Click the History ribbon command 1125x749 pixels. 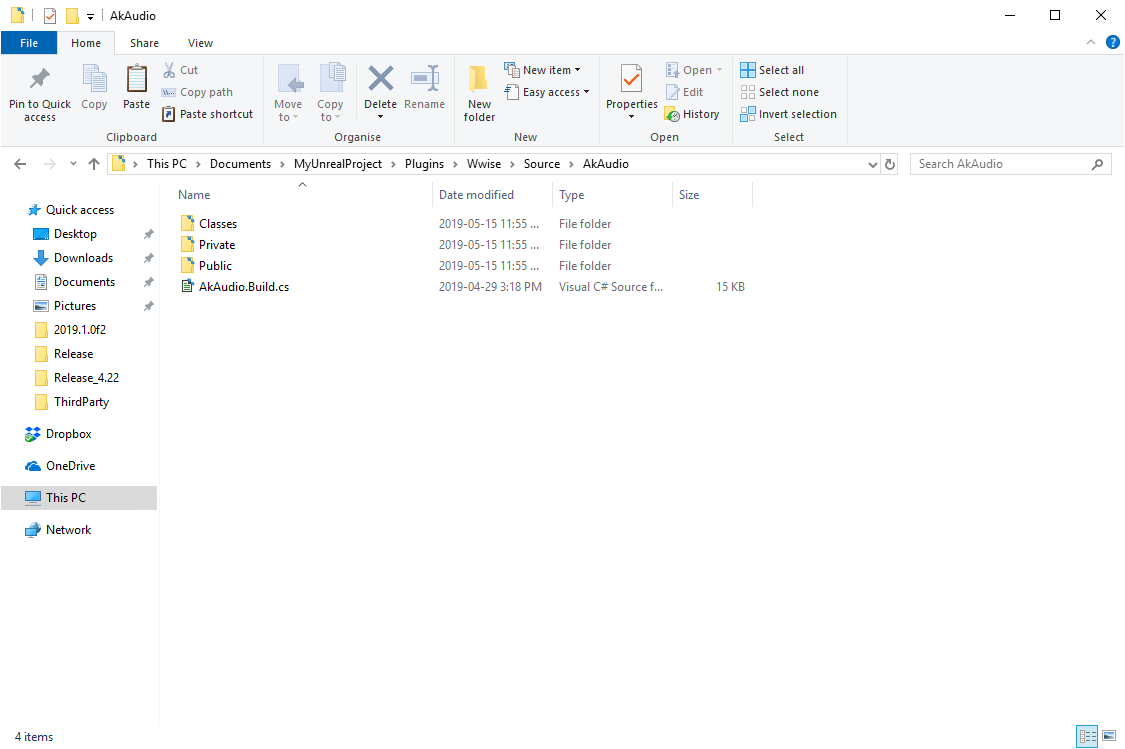point(692,114)
